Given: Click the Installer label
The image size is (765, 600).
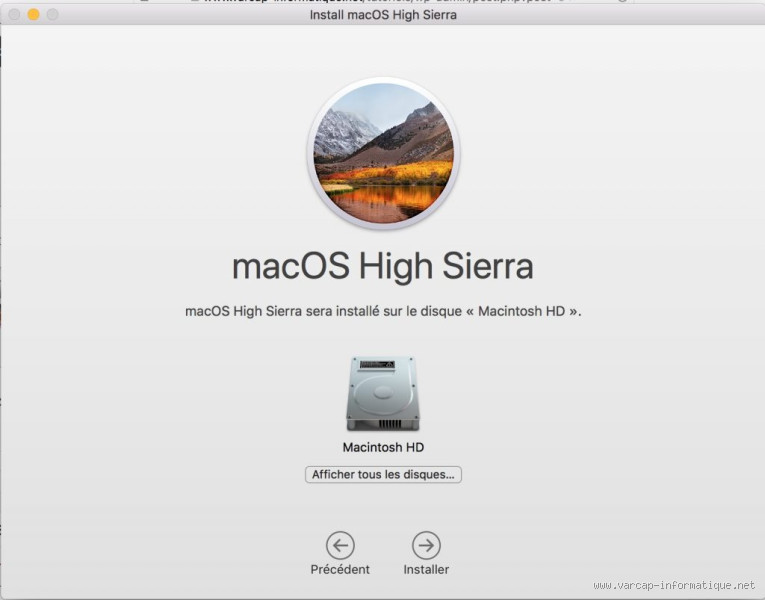Looking at the screenshot, I should coord(426,569).
